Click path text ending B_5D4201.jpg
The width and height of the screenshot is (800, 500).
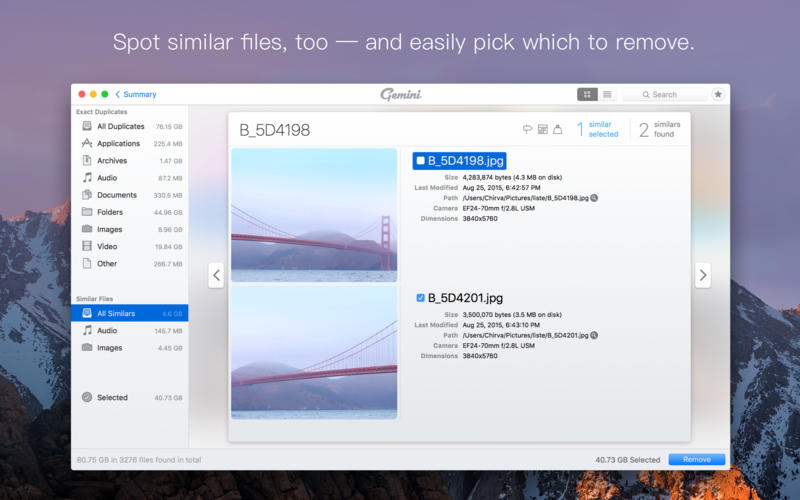(526, 335)
